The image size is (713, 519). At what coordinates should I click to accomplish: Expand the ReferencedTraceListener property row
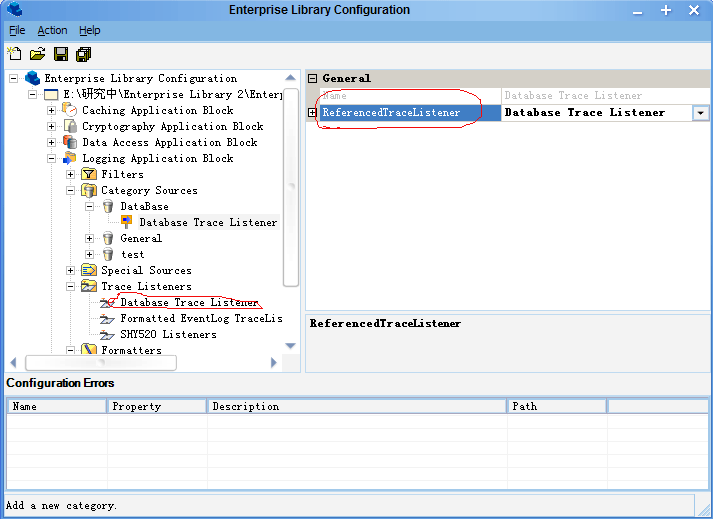coord(312,112)
